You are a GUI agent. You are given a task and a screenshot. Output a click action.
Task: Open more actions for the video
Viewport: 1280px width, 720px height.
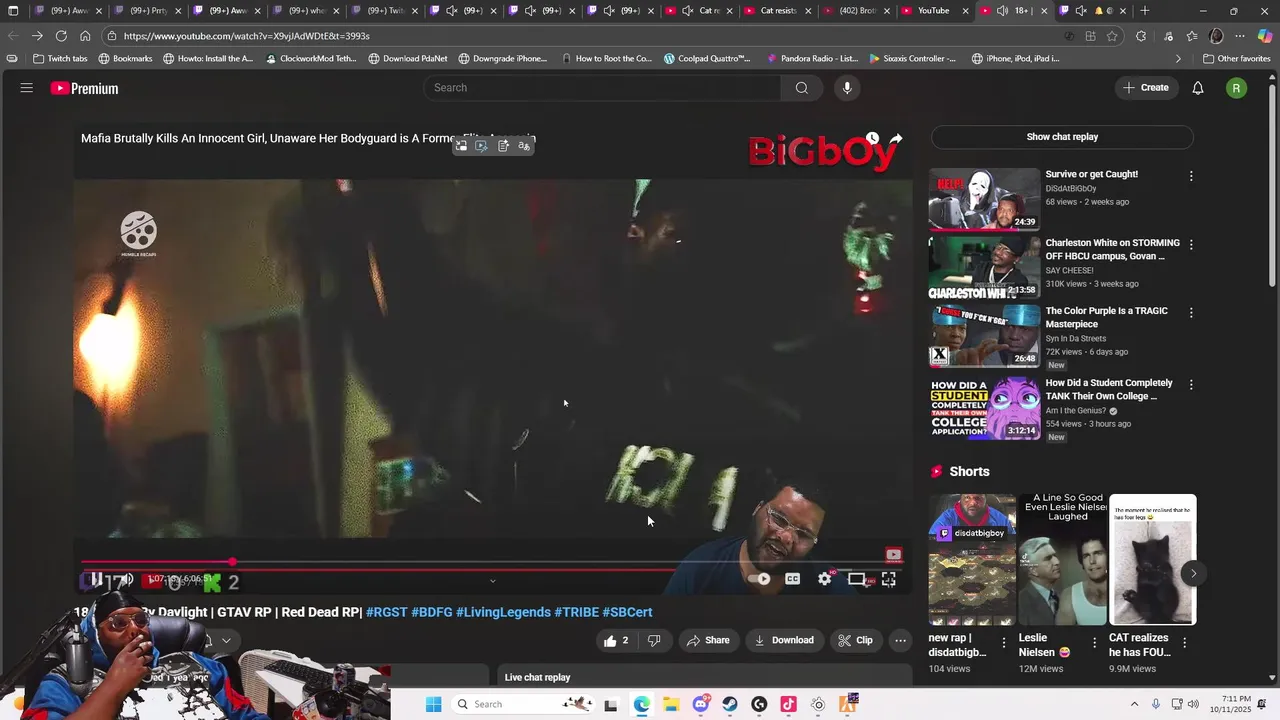tap(900, 640)
